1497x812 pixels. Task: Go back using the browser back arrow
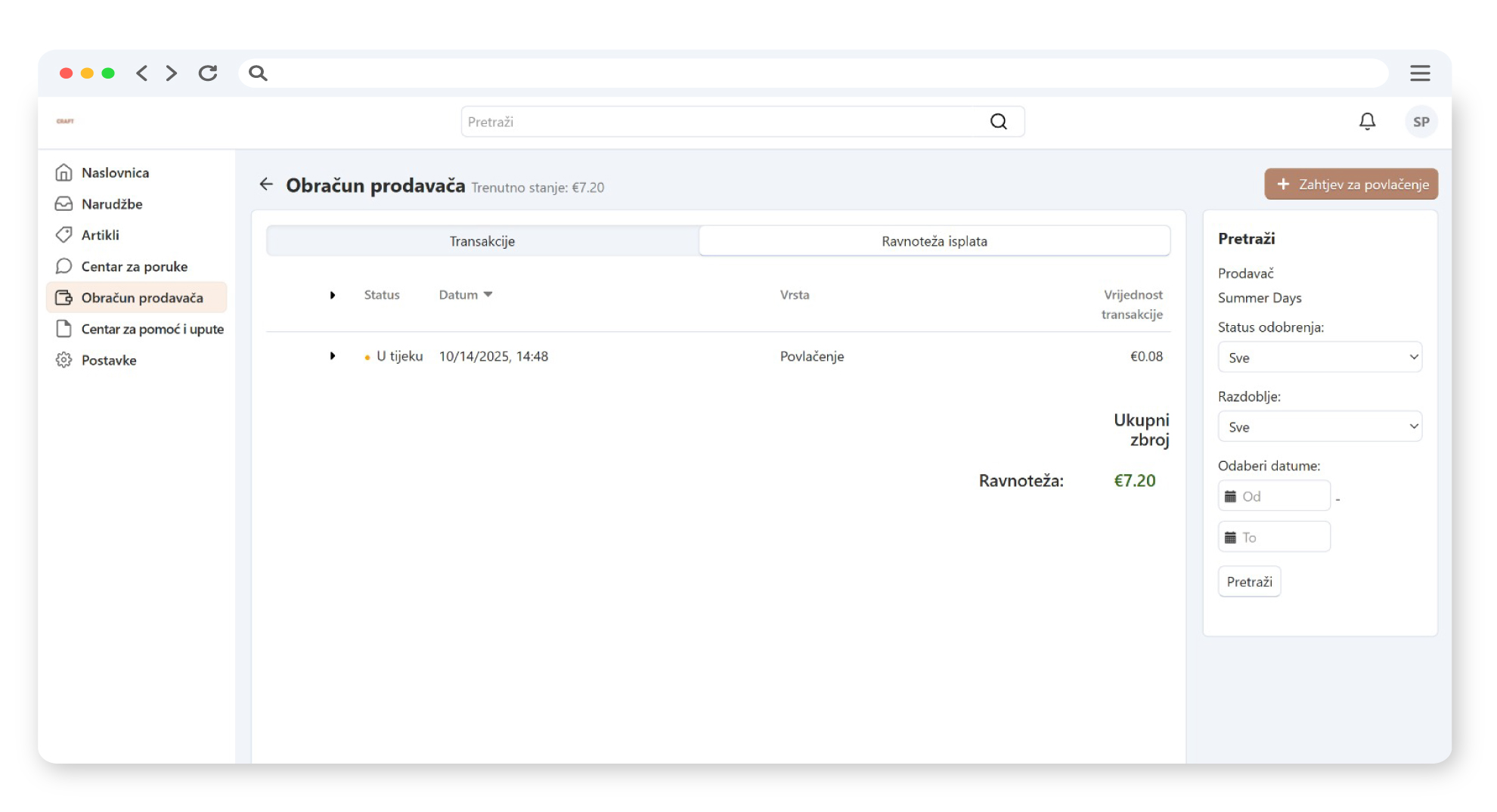[x=141, y=73]
